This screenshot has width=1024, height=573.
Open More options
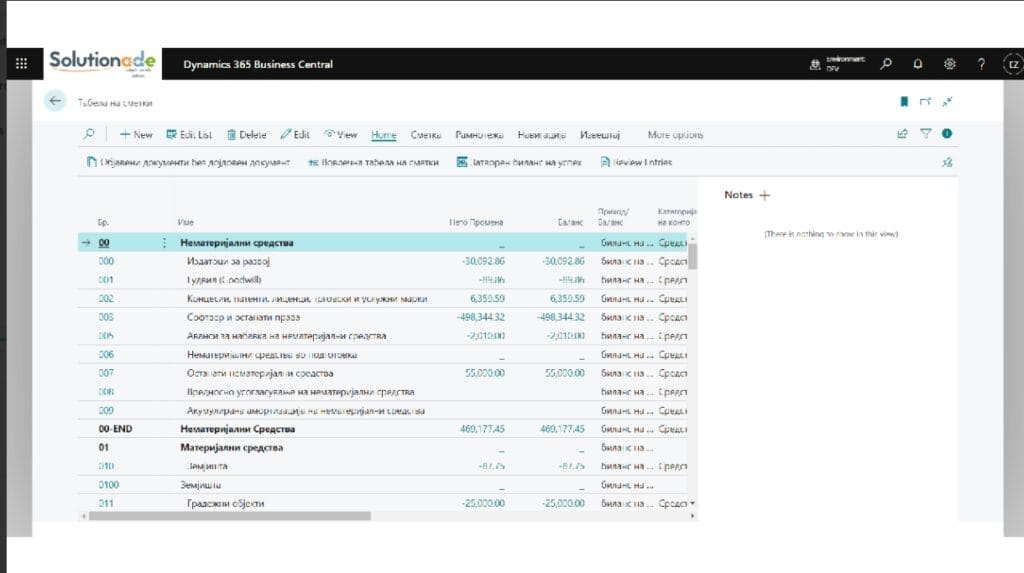(x=675, y=135)
